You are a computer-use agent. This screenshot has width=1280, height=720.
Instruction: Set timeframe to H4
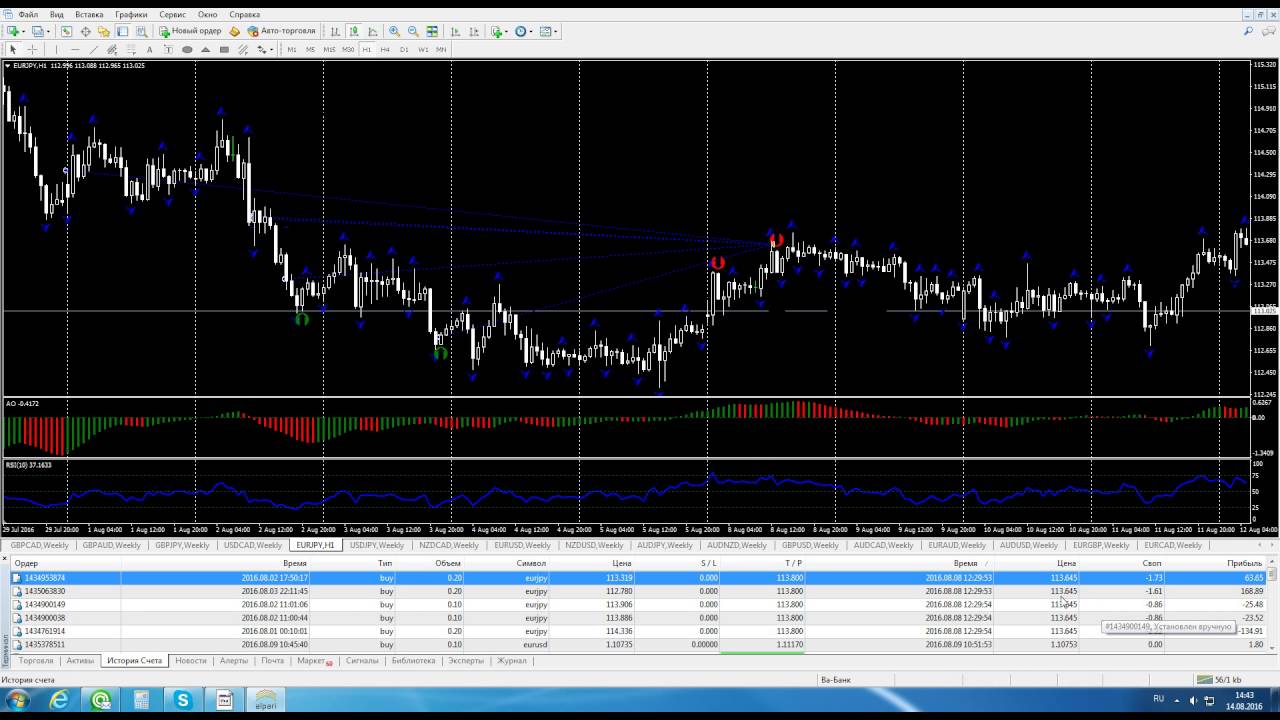[385, 49]
